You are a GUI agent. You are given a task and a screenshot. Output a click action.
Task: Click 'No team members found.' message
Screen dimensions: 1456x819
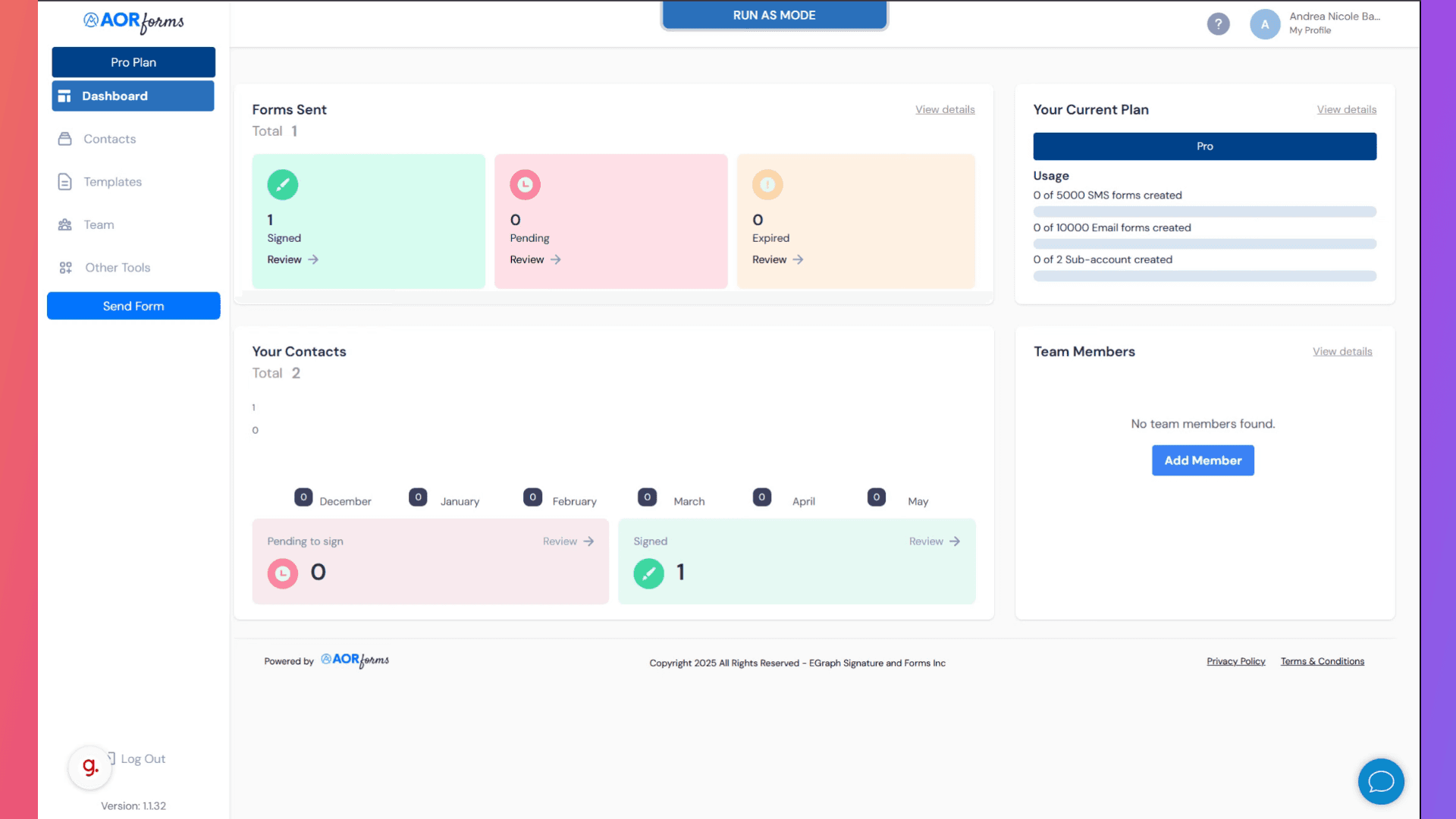[x=1203, y=424]
